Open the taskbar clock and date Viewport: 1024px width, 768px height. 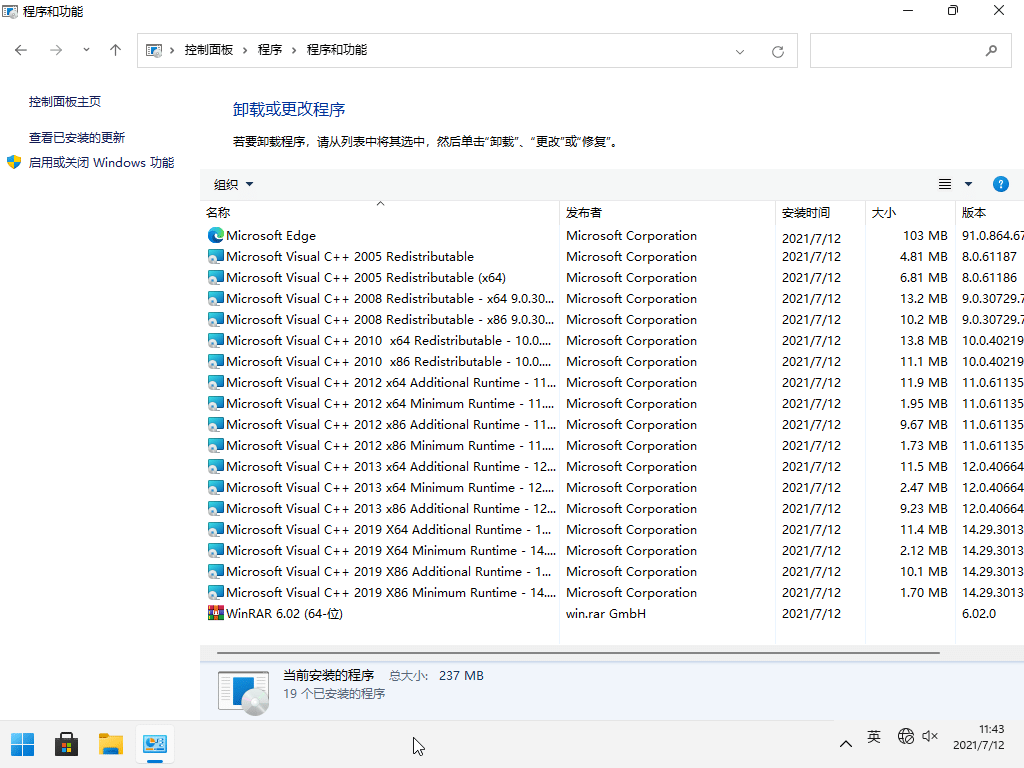coord(980,737)
